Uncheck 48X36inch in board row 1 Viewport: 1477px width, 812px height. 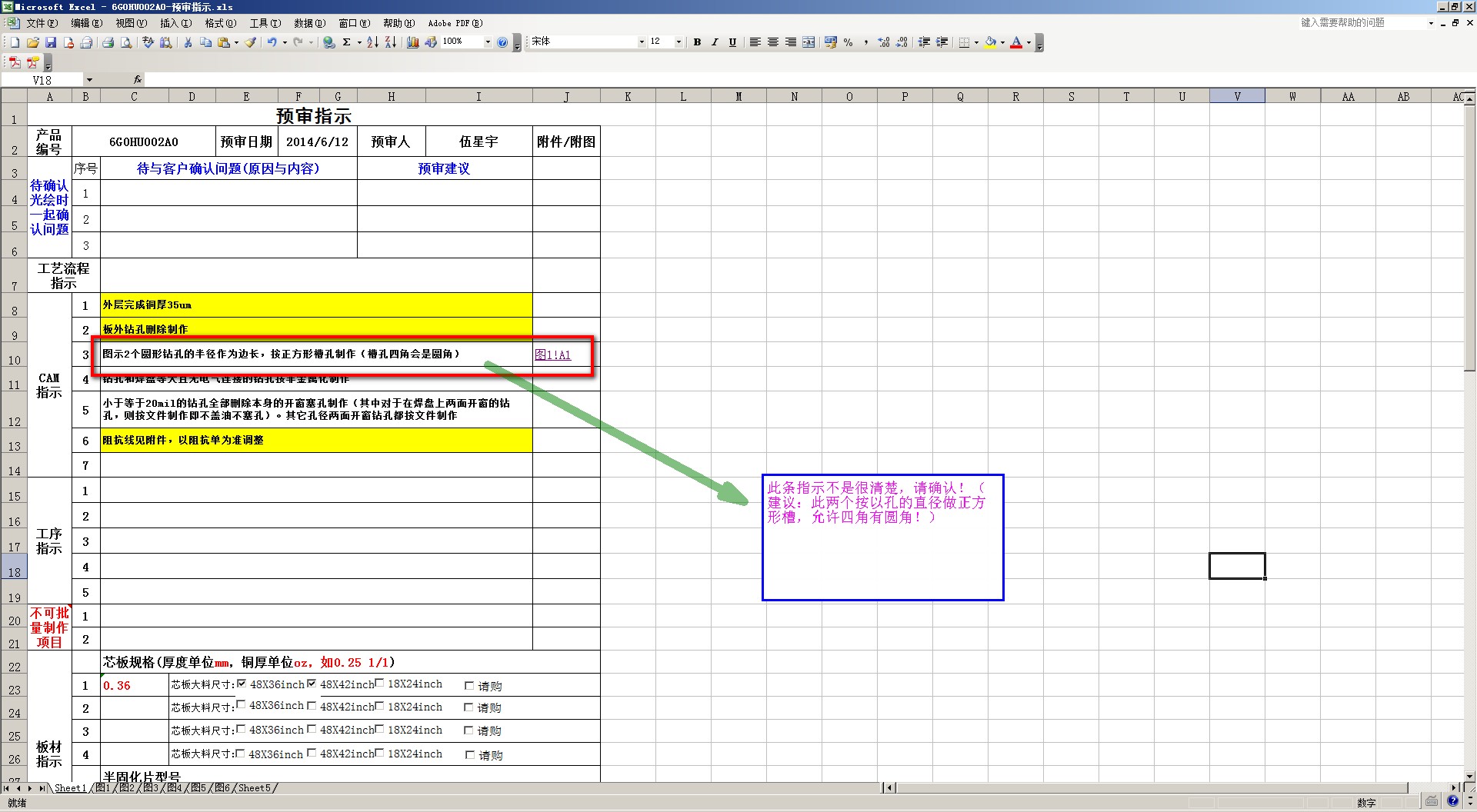click(242, 683)
